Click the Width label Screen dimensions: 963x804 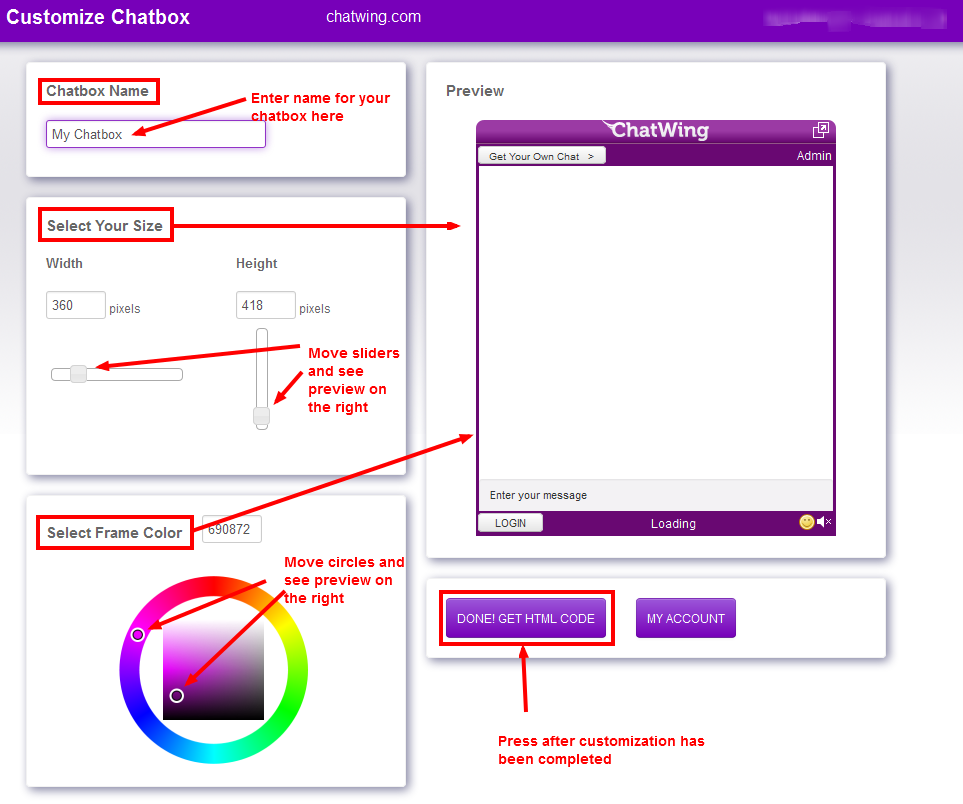point(64,263)
